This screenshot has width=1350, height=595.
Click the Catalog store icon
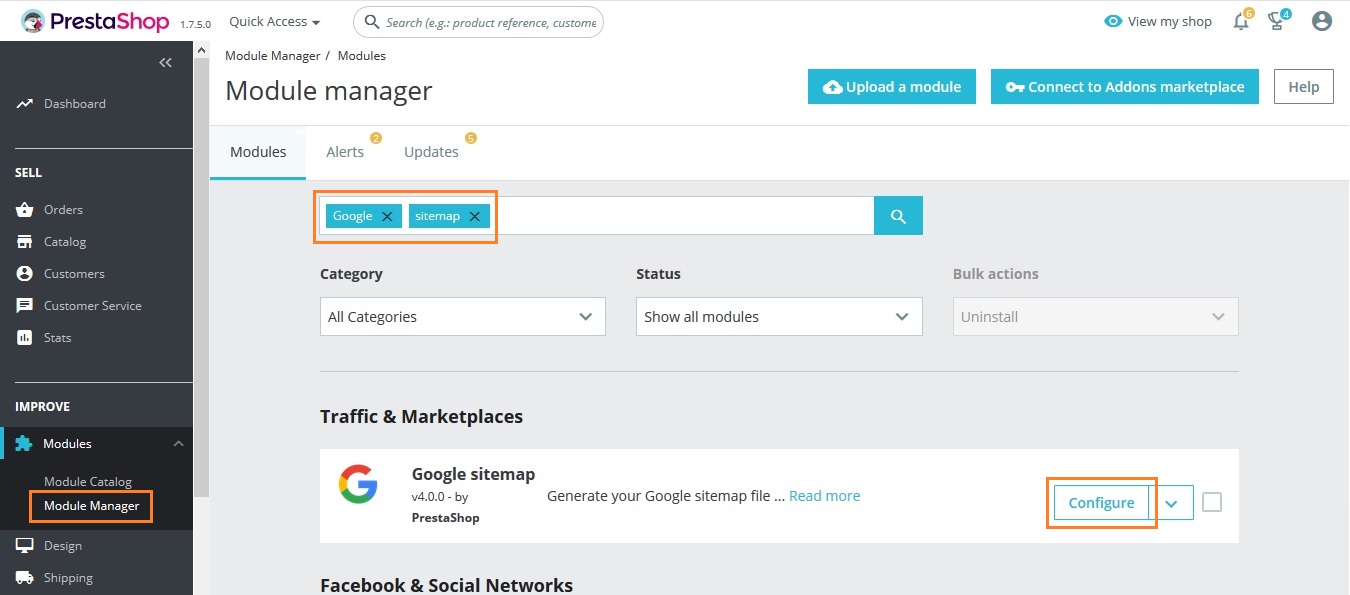25,242
